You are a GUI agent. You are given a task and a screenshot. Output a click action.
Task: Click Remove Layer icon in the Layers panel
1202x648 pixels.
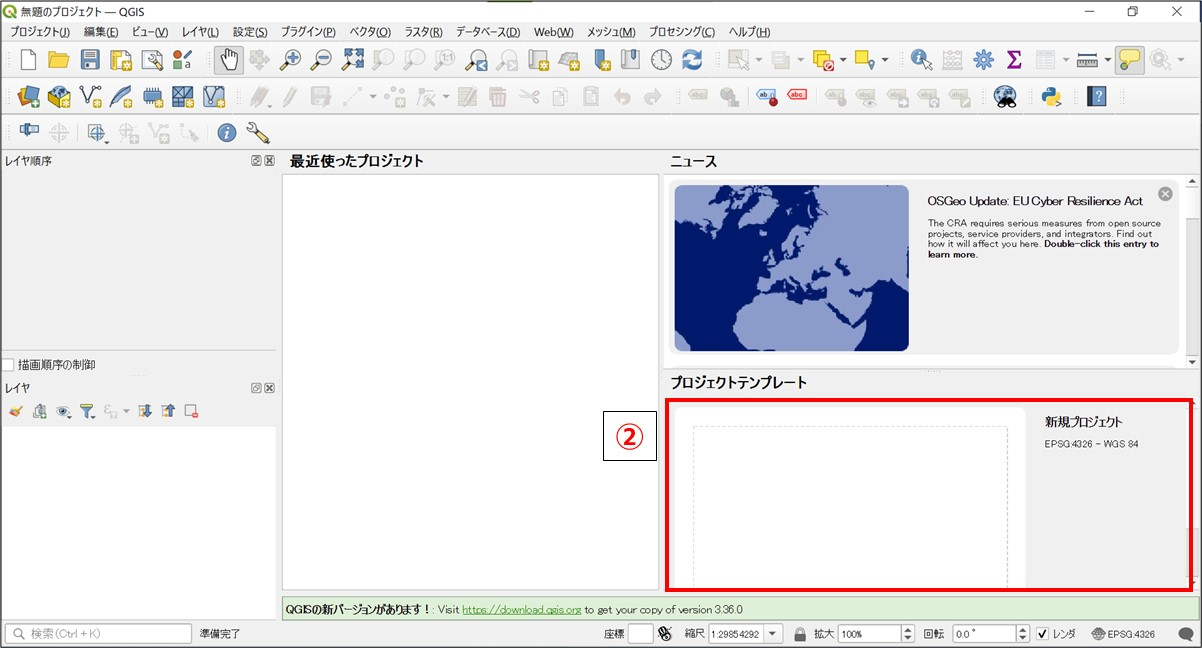tap(191, 411)
